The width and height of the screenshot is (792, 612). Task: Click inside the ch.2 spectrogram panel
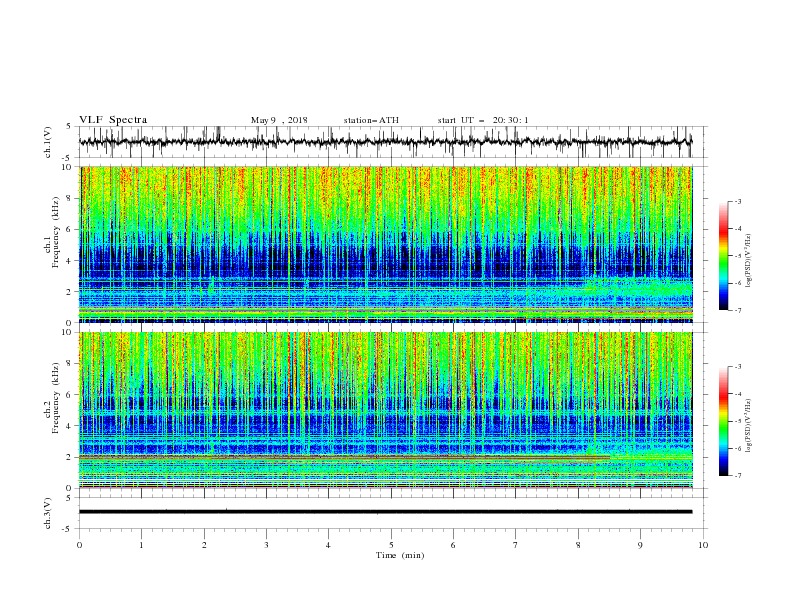click(x=386, y=410)
